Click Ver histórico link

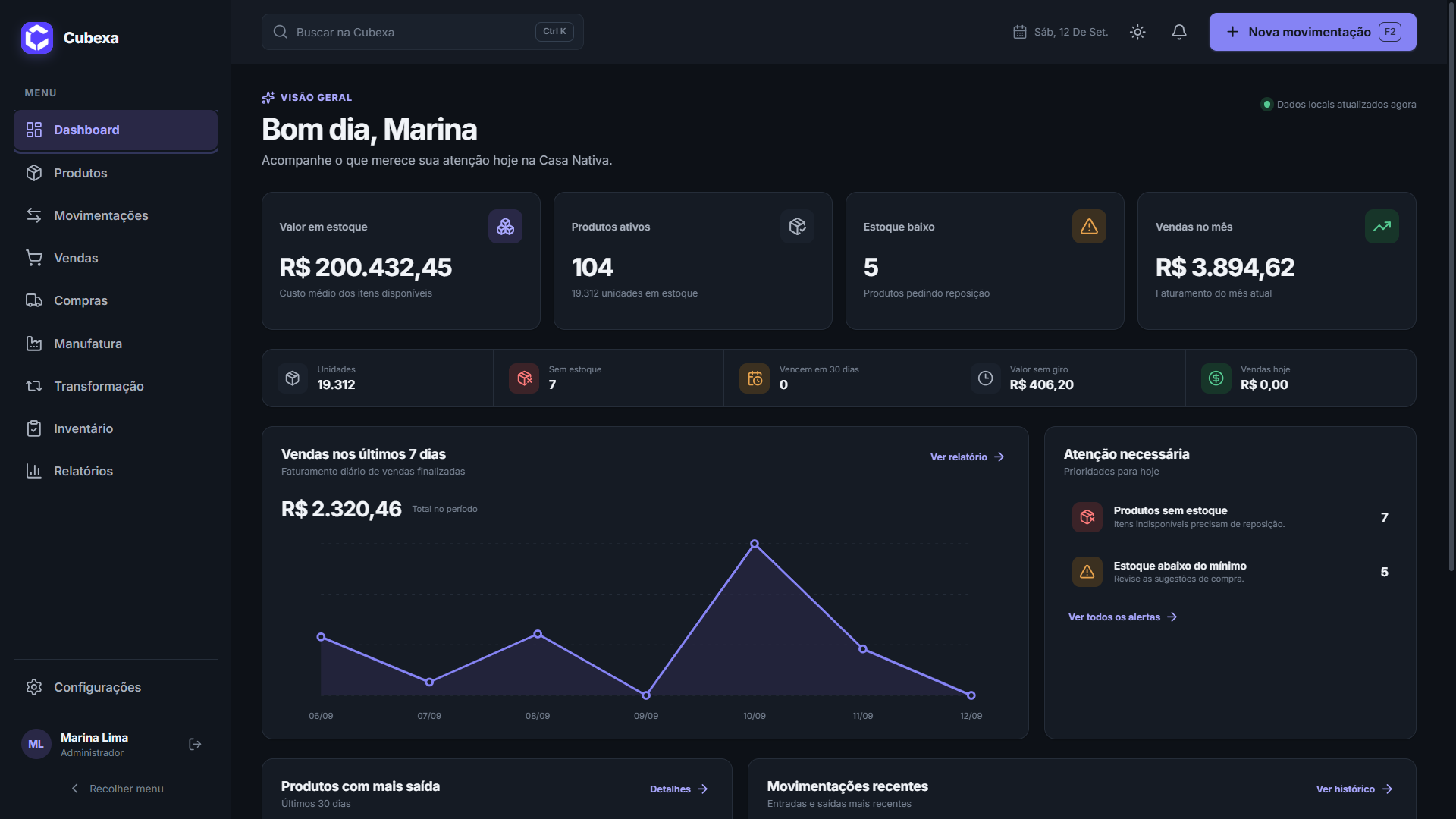pyautogui.click(x=1354, y=789)
